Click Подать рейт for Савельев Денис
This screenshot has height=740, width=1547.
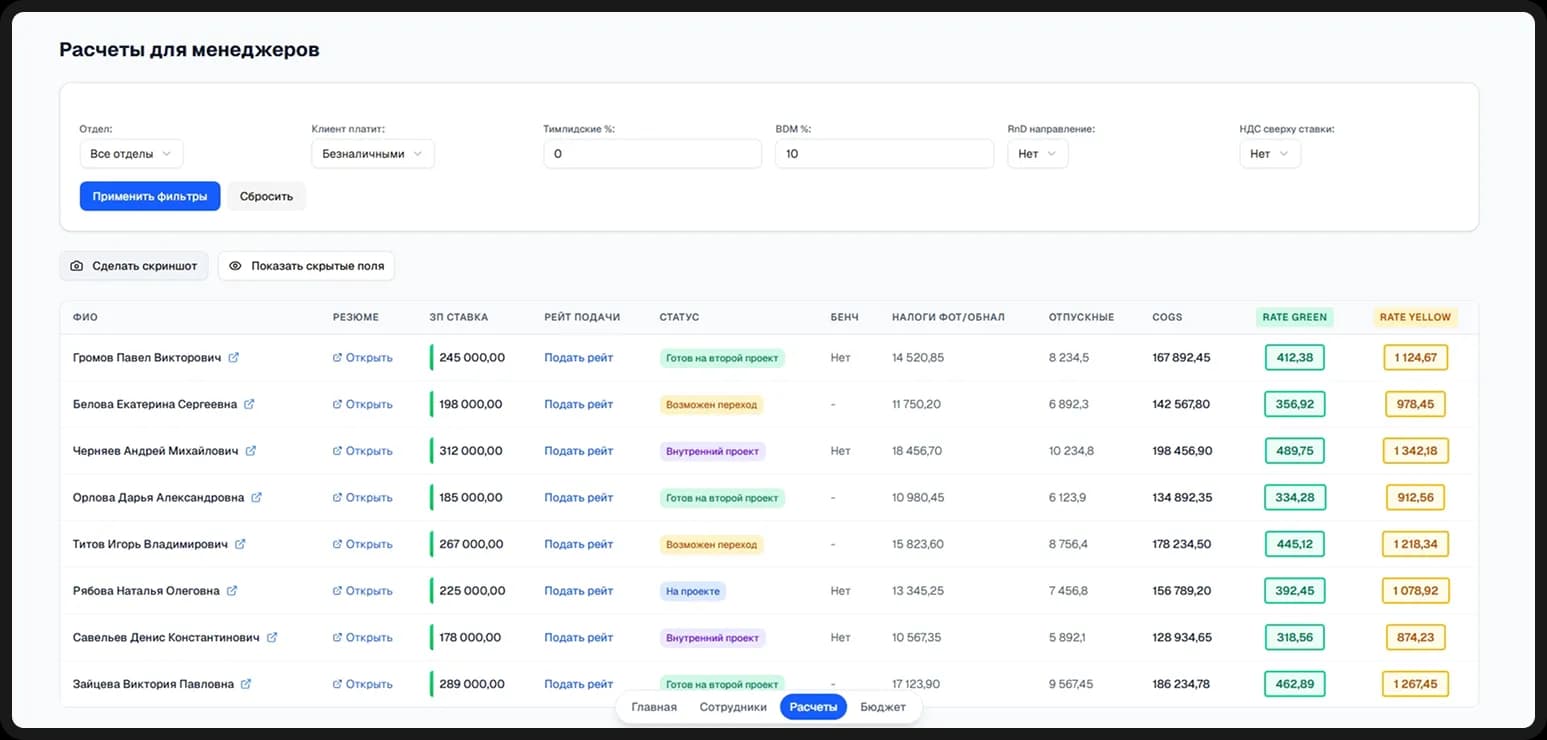pyautogui.click(x=579, y=637)
